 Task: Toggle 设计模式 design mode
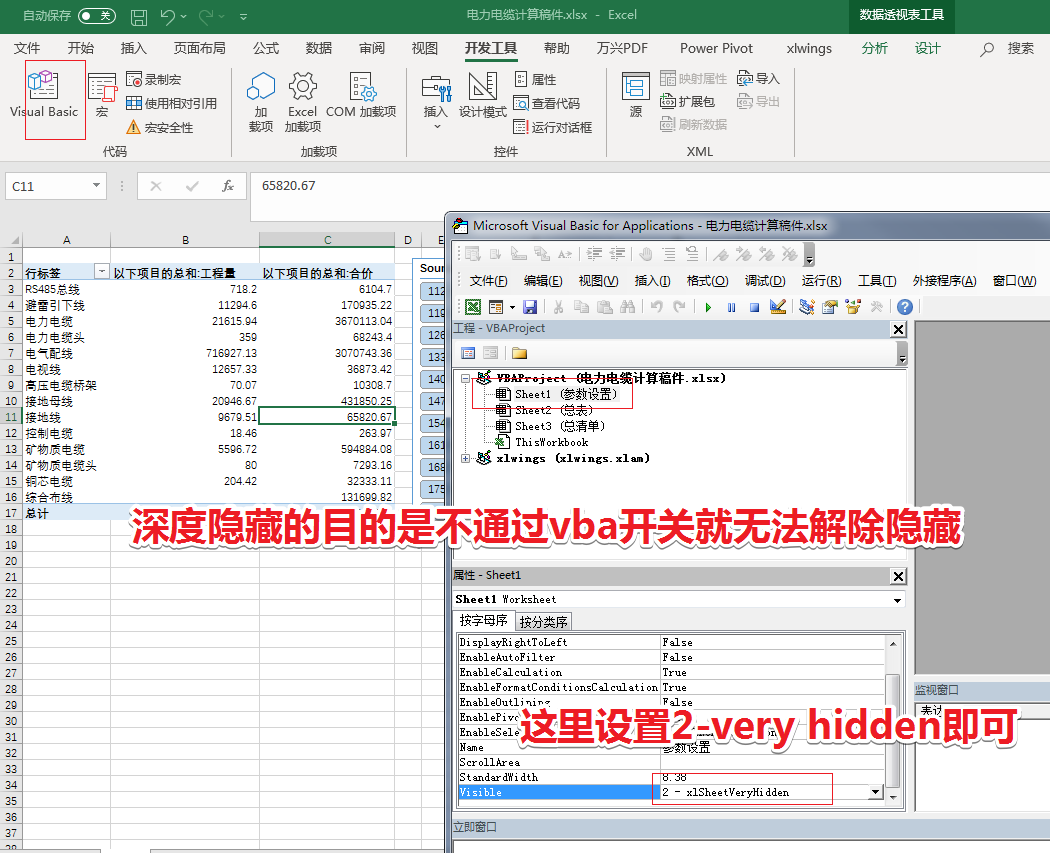point(482,96)
